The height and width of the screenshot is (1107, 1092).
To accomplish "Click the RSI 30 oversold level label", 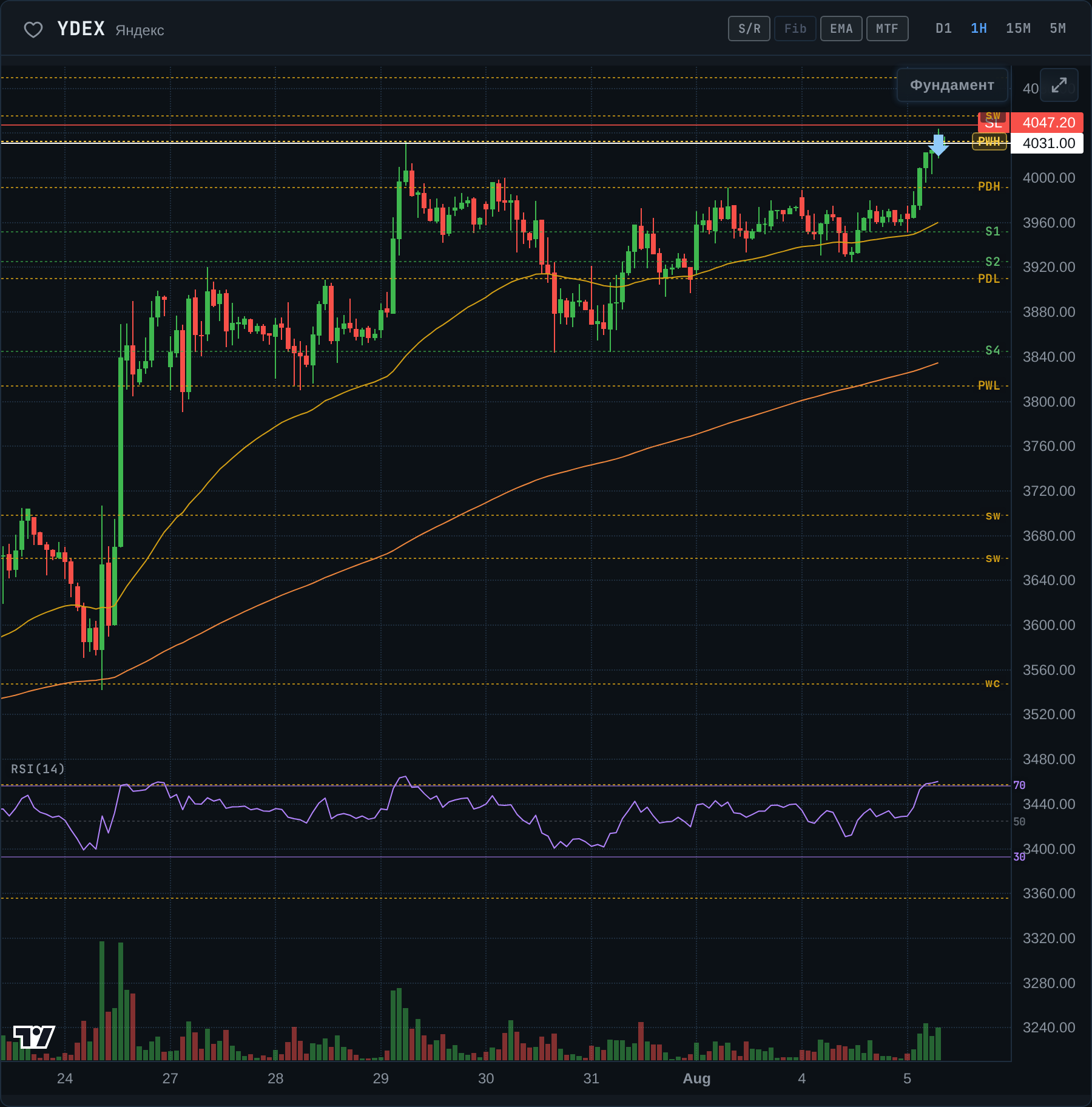I will pos(1019,857).
